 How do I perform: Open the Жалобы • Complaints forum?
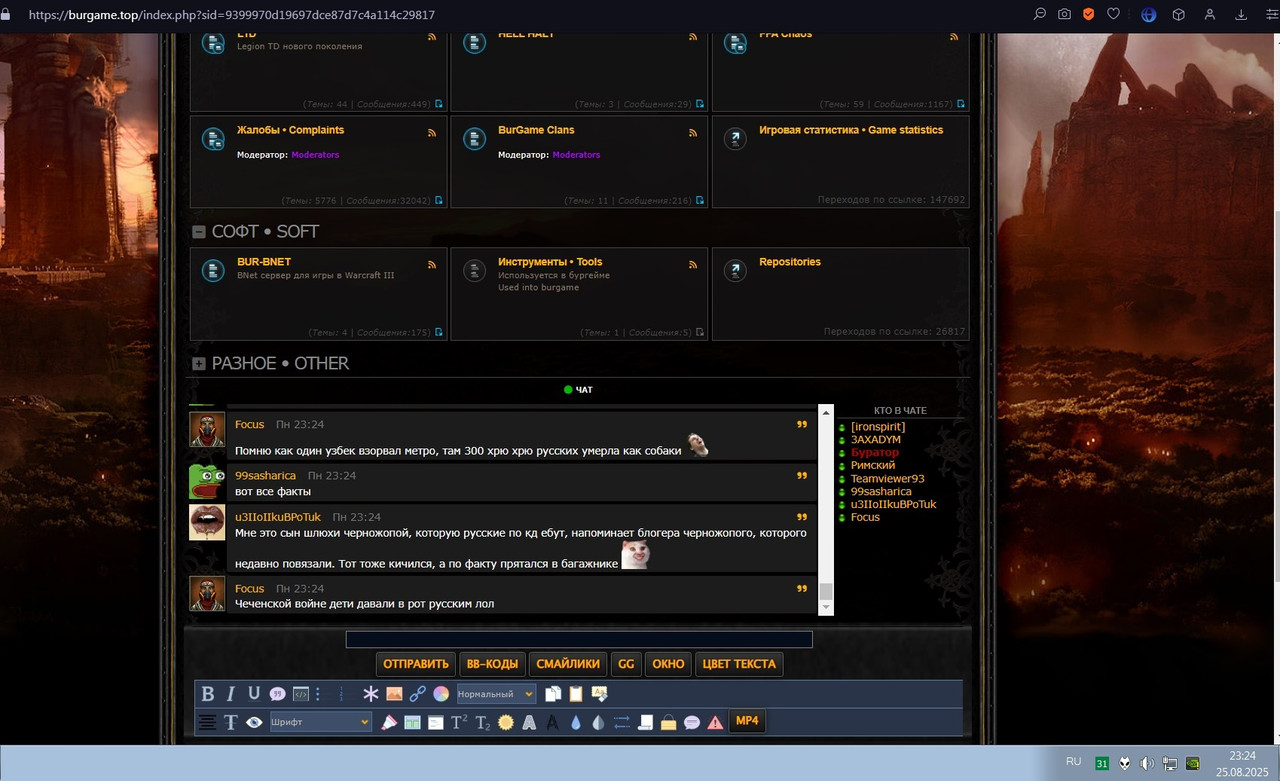(x=290, y=130)
